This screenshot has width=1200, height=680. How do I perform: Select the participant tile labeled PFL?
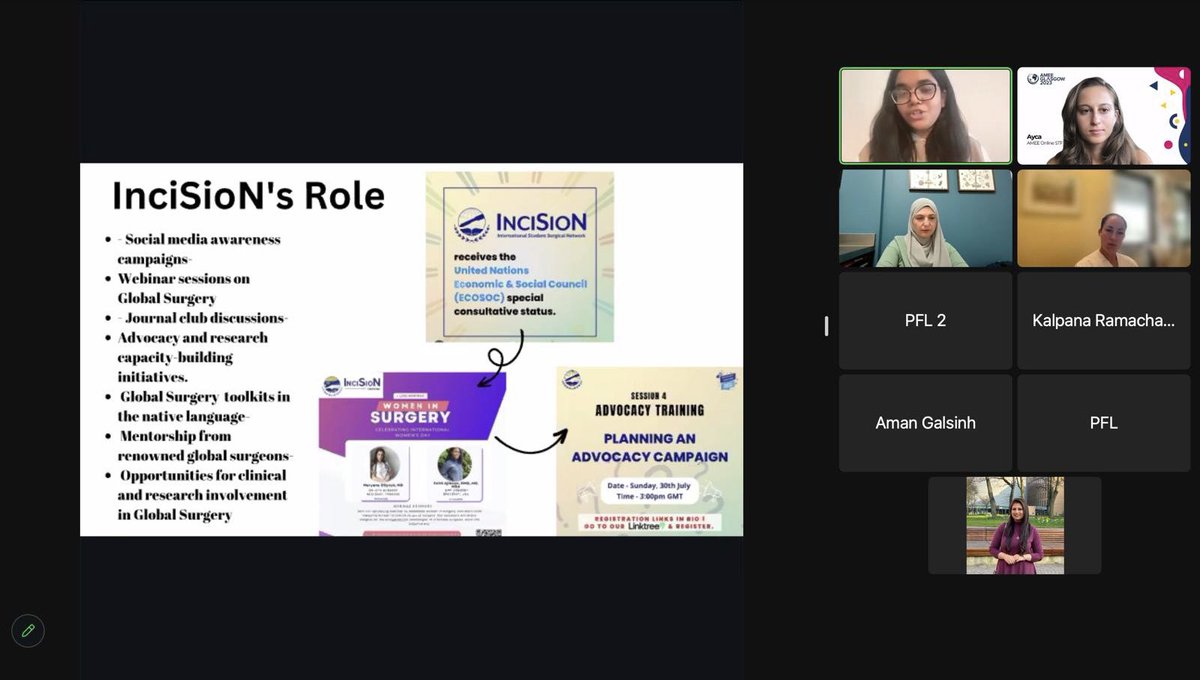tap(1104, 423)
